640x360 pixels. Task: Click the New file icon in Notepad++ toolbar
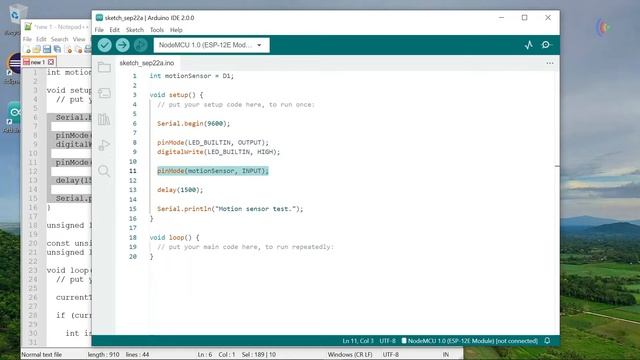pos(27,49)
